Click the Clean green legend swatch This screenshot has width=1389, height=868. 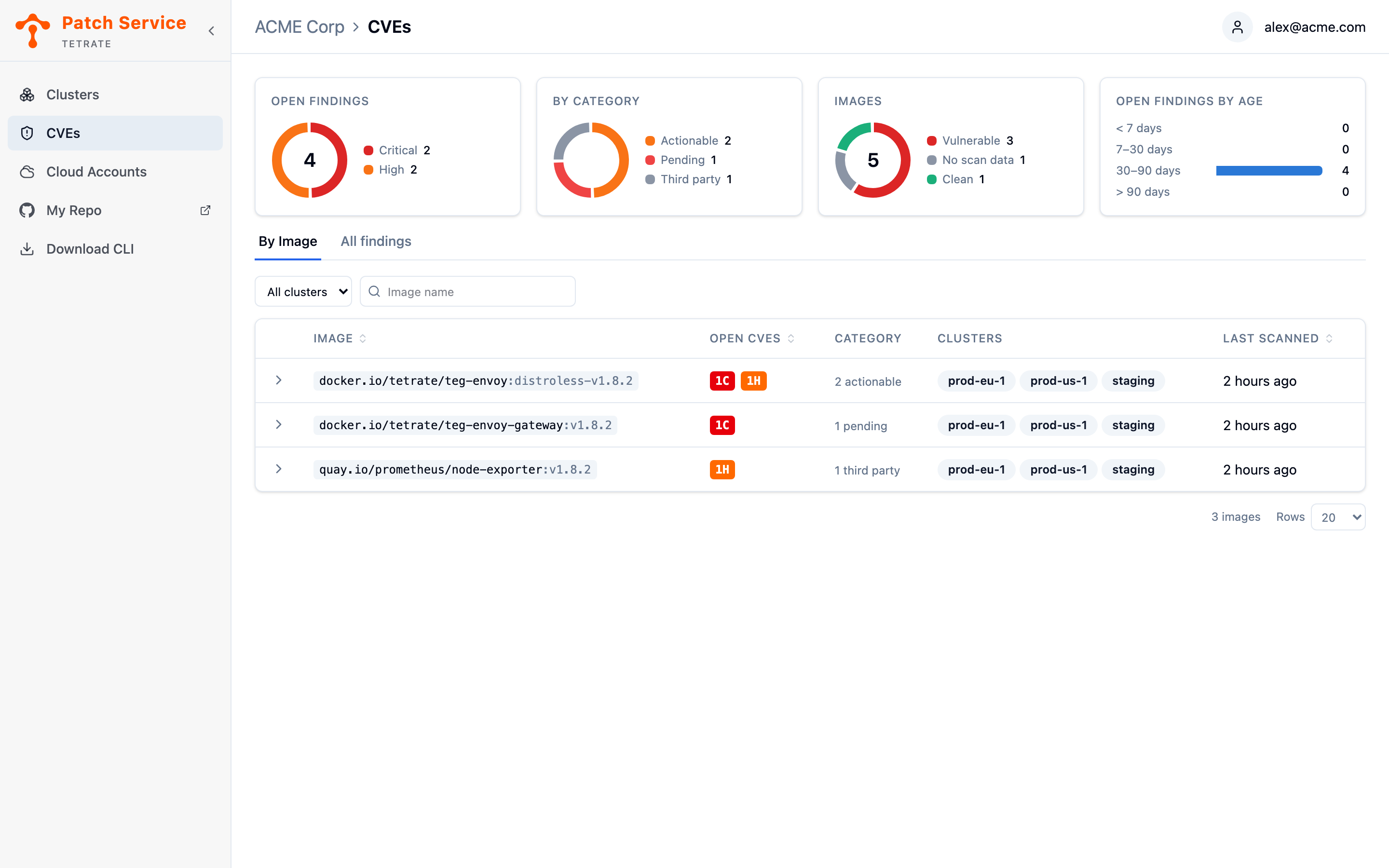[x=932, y=179]
